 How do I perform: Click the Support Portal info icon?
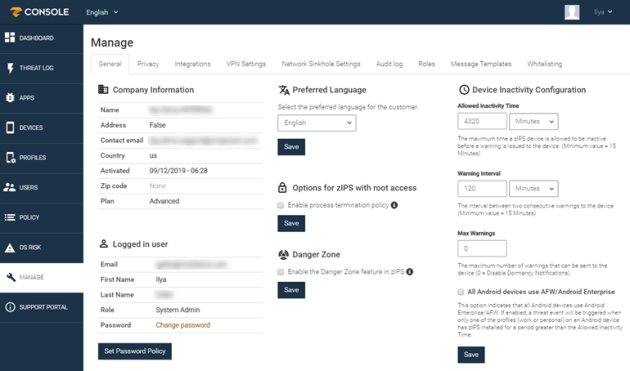pos(10,307)
